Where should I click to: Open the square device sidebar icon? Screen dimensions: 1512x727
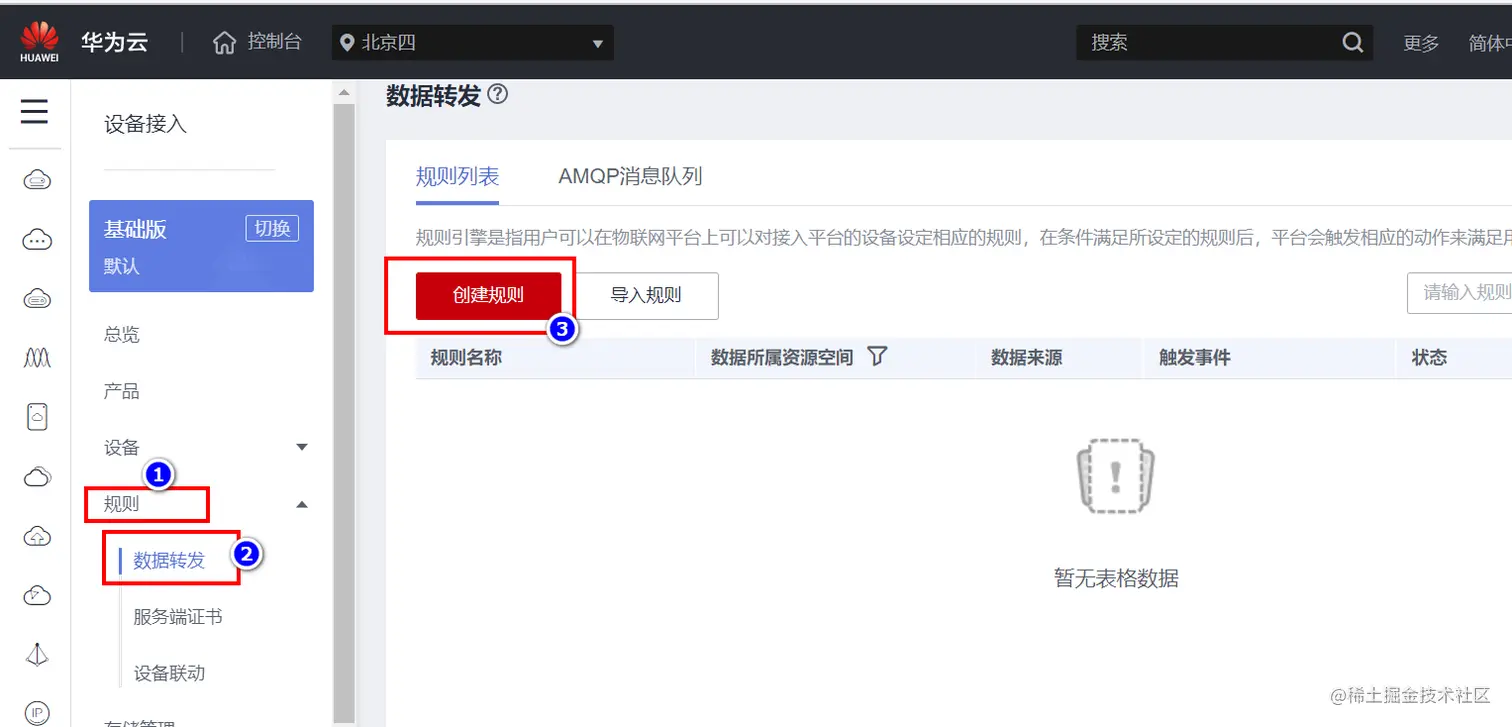(37, 417)
